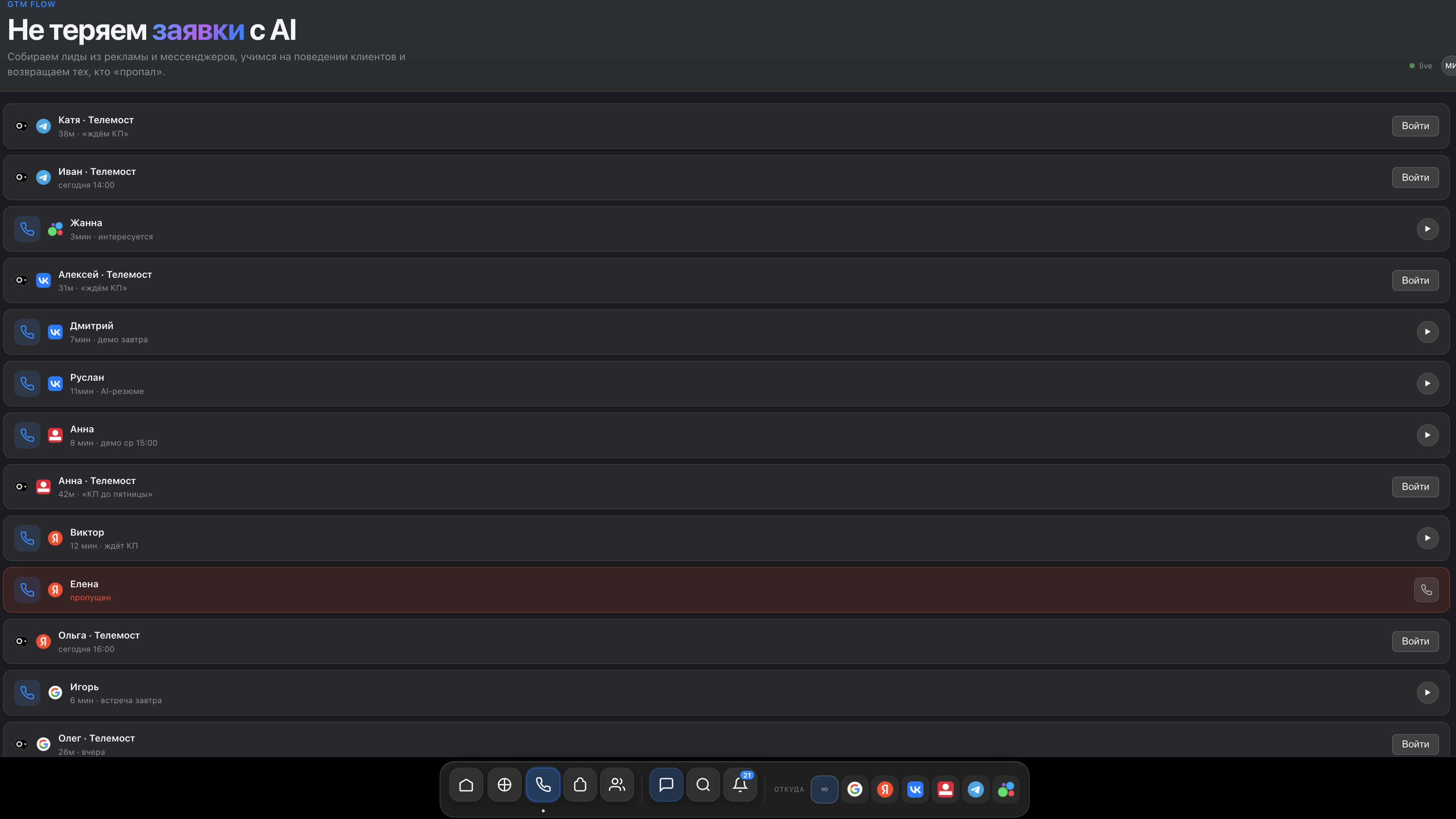
Task: Click the dots source icon beside Жанна
Action: (55, 229)
